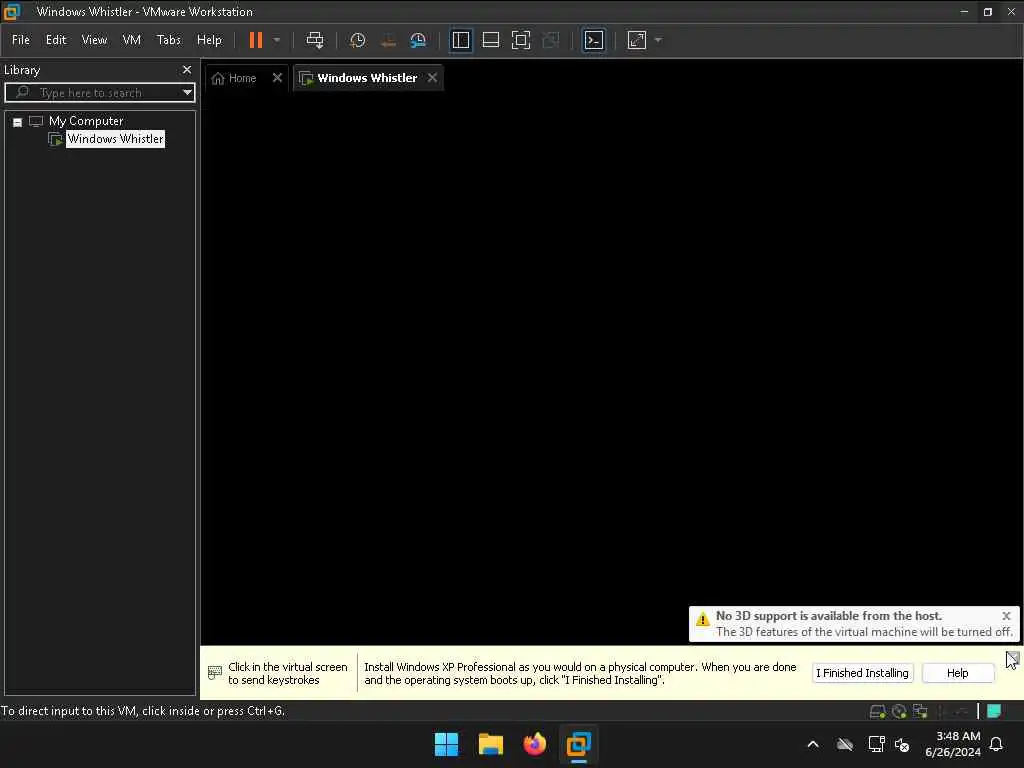Screen dimensions: 1024x768
Task: Pause the virtual machine with the orange Suspend button
Action: coord(256,40)
